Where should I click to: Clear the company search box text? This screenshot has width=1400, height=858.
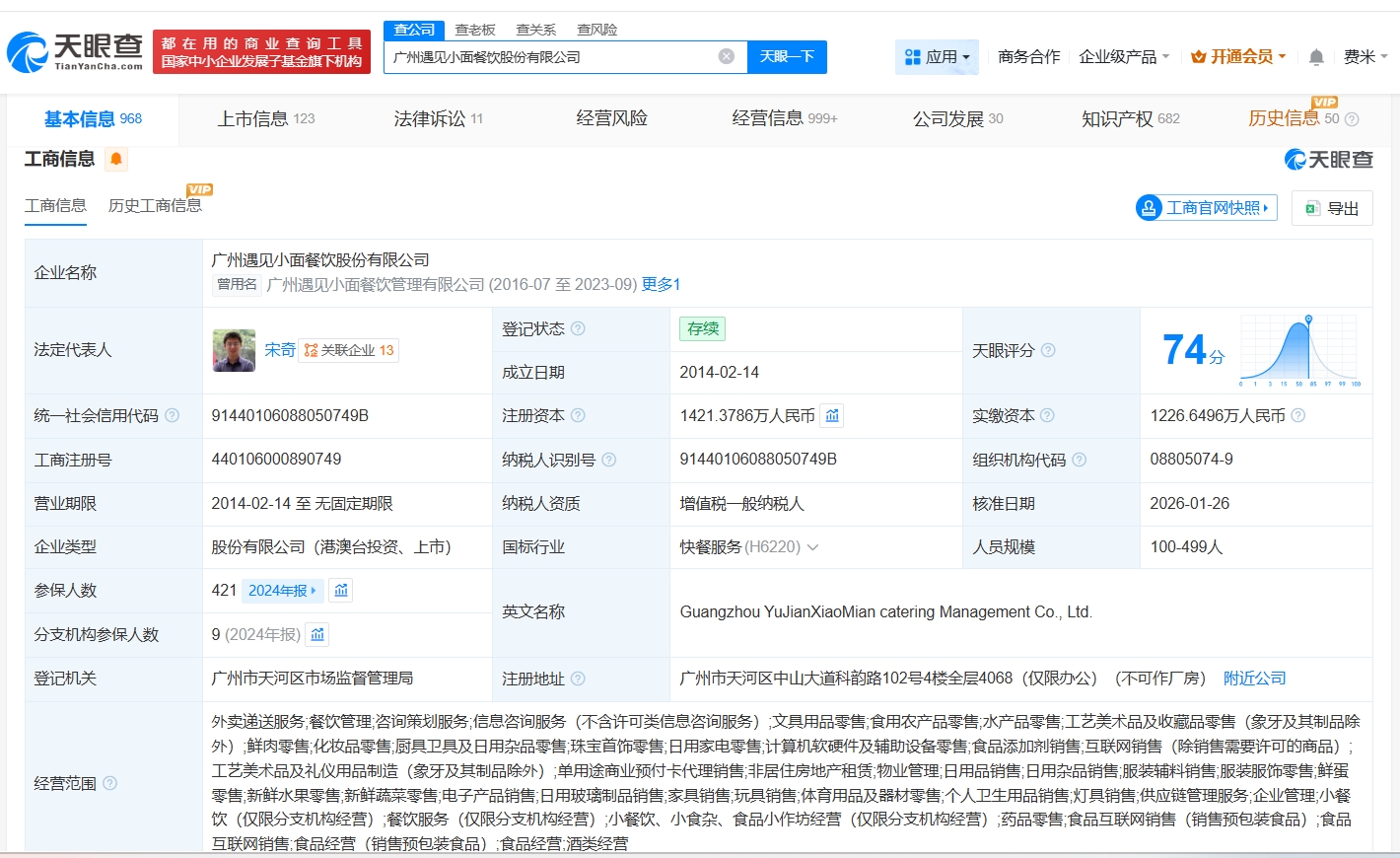click(727, 56)
